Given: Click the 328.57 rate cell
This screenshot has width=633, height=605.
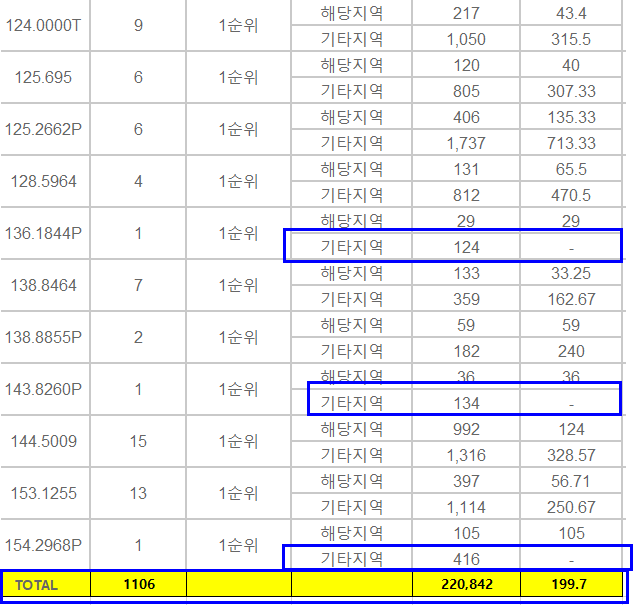Looking at the screenshot, I should tap(571, 455).
